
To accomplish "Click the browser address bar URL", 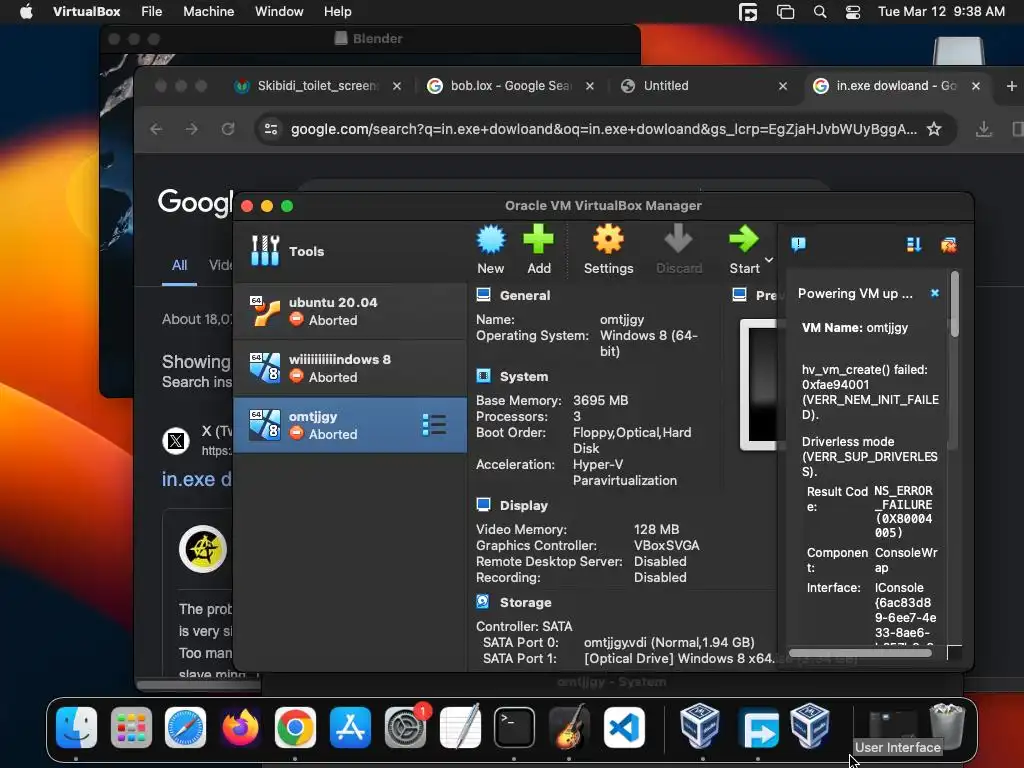I will point(603,129).
